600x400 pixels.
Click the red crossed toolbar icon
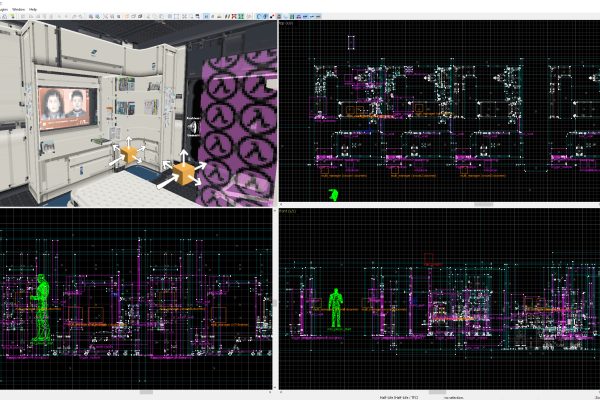coord(234,16)
